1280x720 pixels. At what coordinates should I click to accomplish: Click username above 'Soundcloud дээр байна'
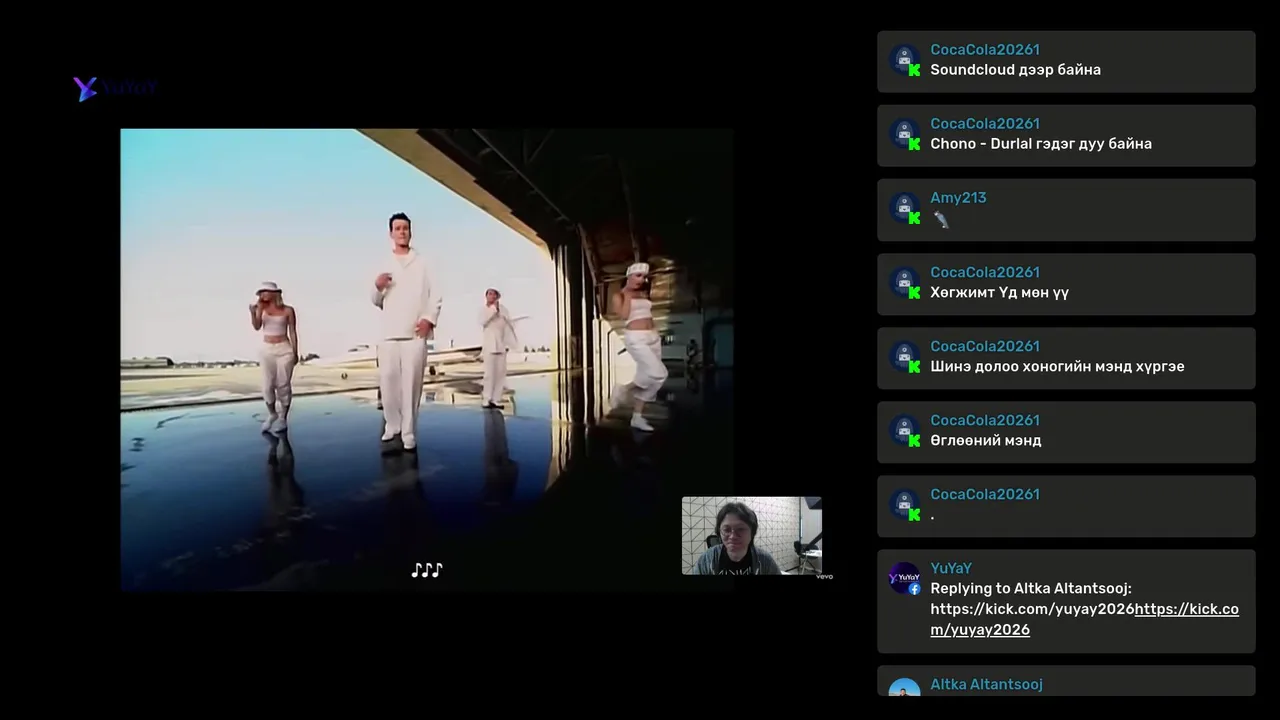(985, 49)
